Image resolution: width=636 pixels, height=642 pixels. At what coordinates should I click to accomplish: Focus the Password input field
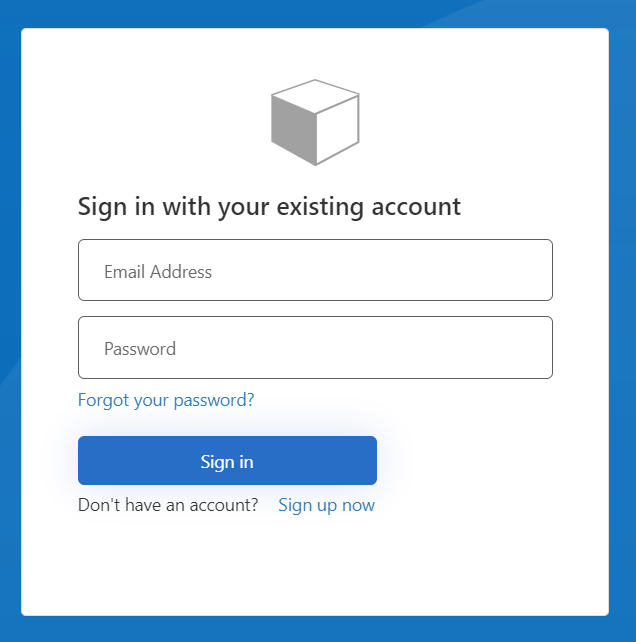(315, 348)
